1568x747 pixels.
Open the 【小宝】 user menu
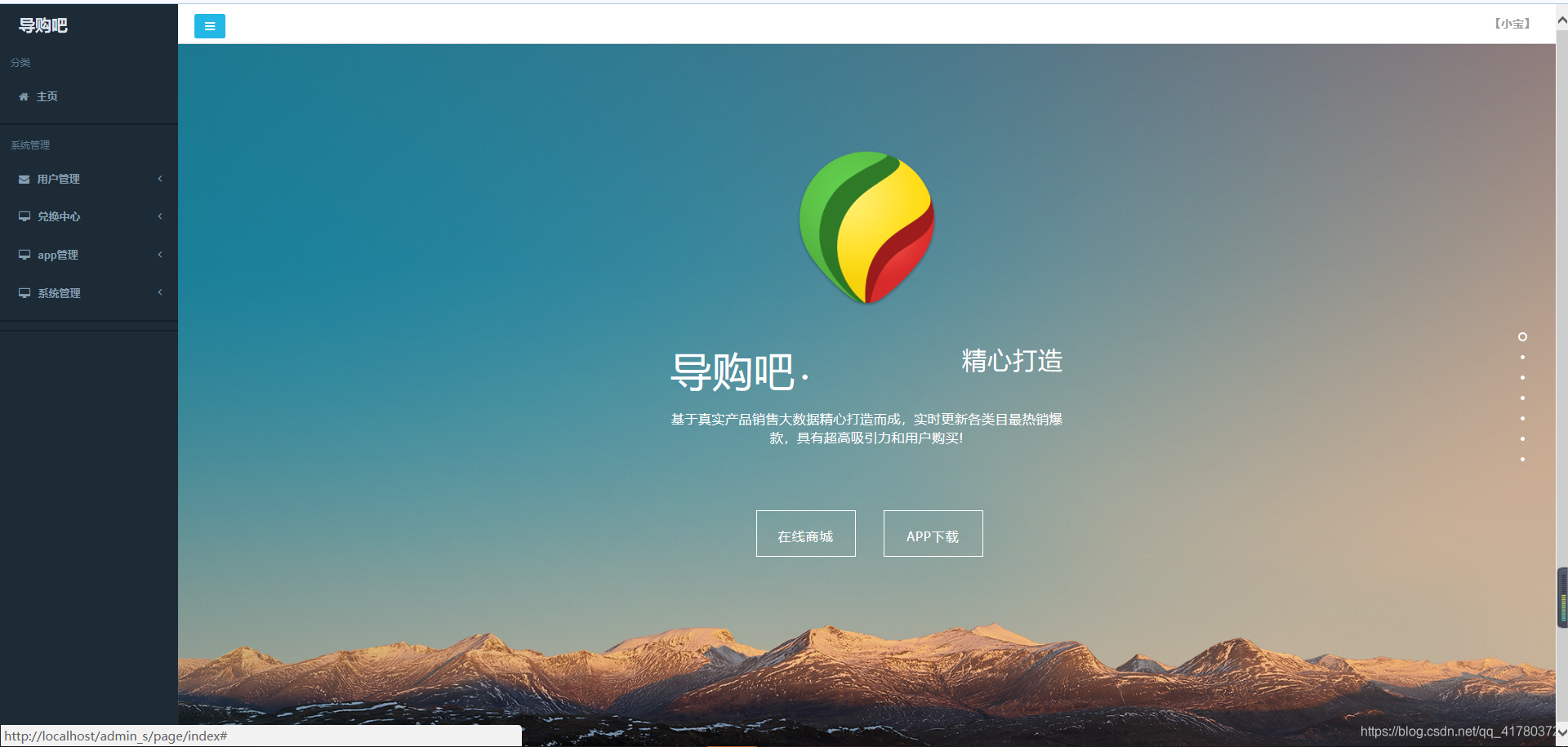1512,24
